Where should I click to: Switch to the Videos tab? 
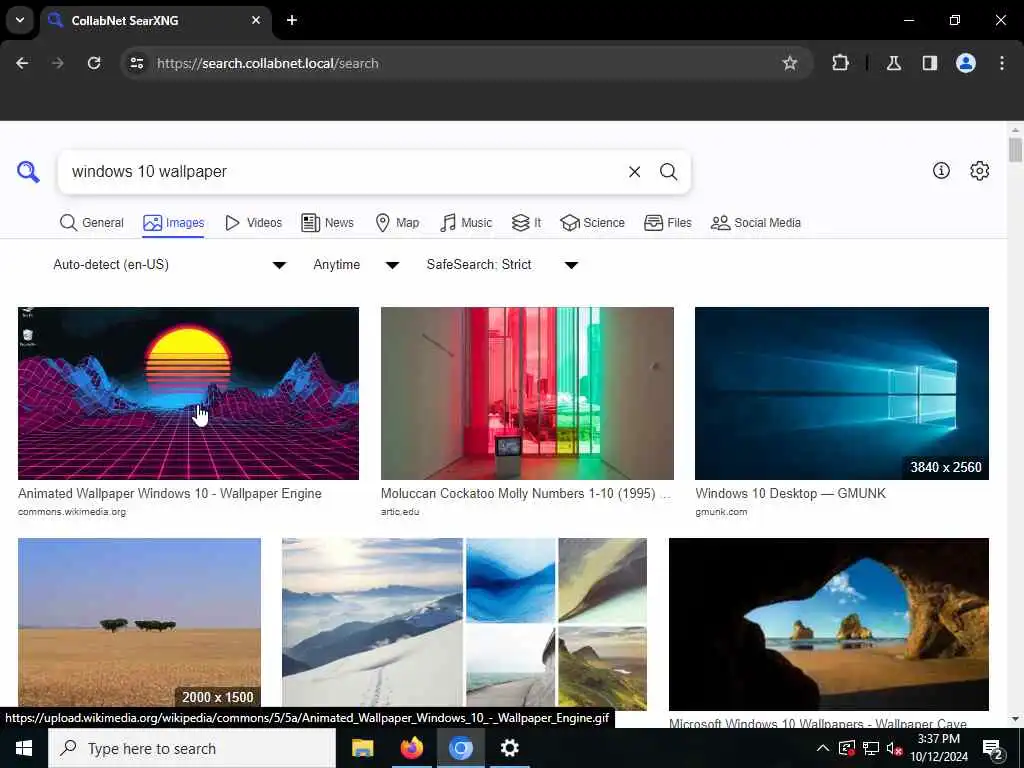pyautogui.click(x=253, y=223)
